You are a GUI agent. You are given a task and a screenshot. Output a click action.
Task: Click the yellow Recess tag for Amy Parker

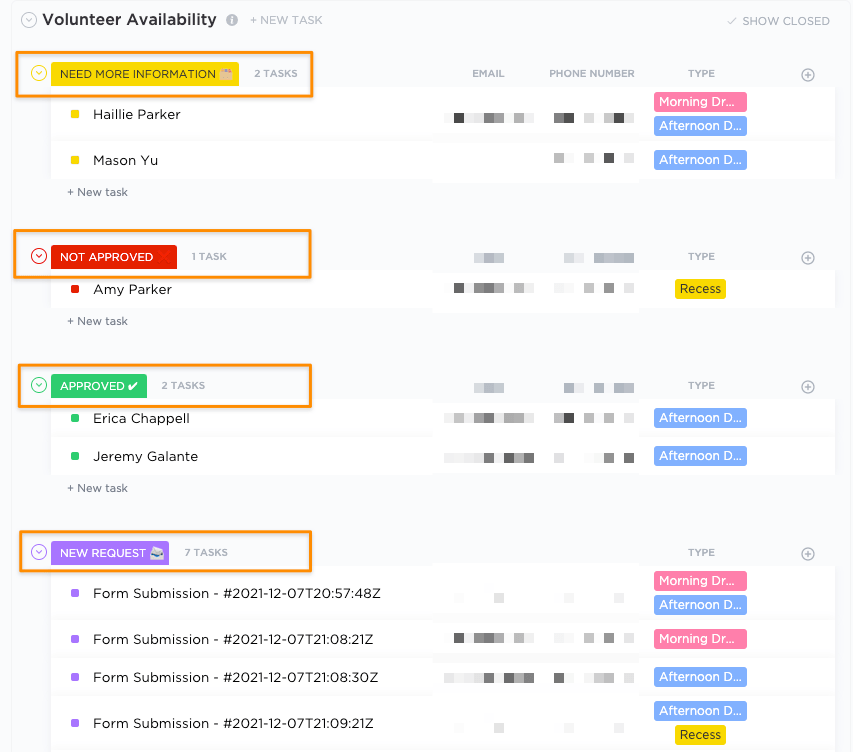pyautogui.click(x=699, y=289)
